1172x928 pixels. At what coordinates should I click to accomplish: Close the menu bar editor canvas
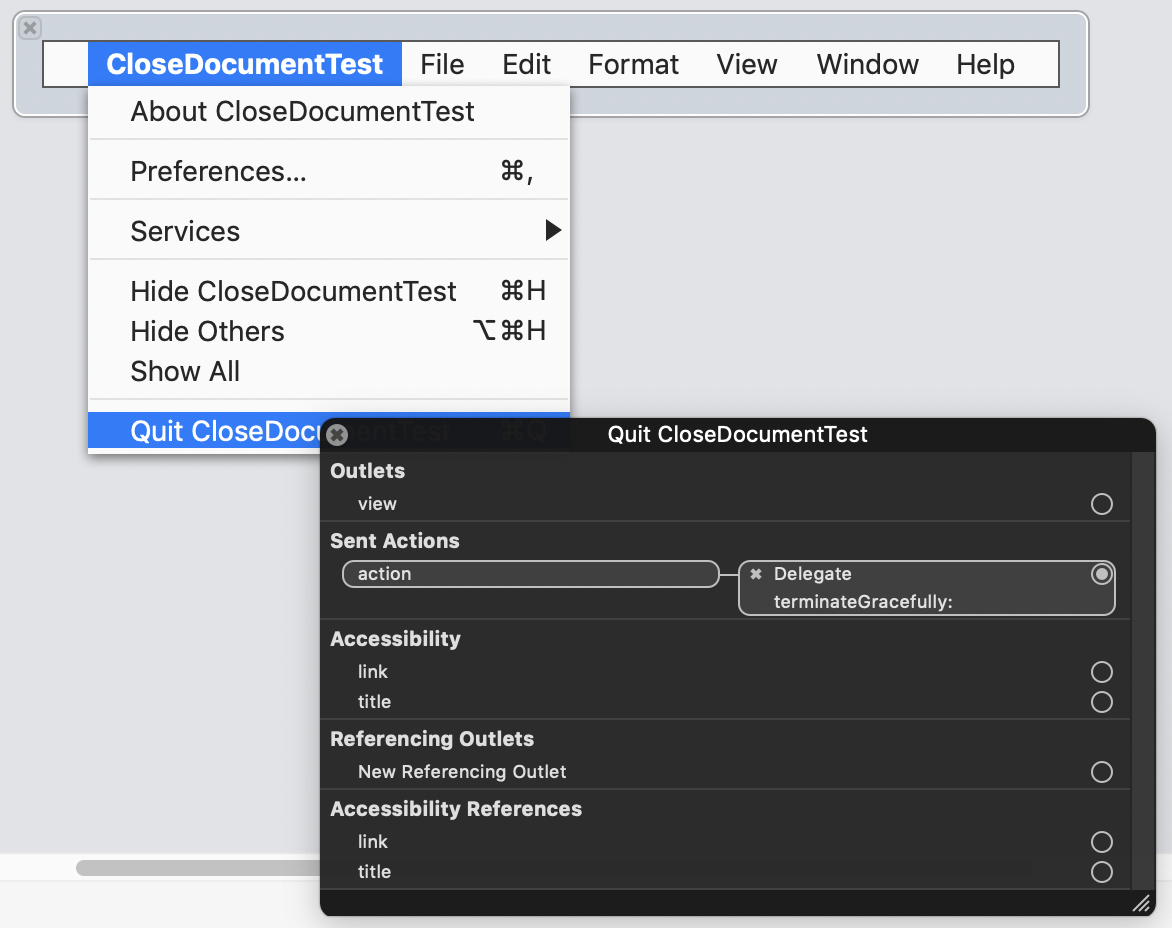coord(30,28)
